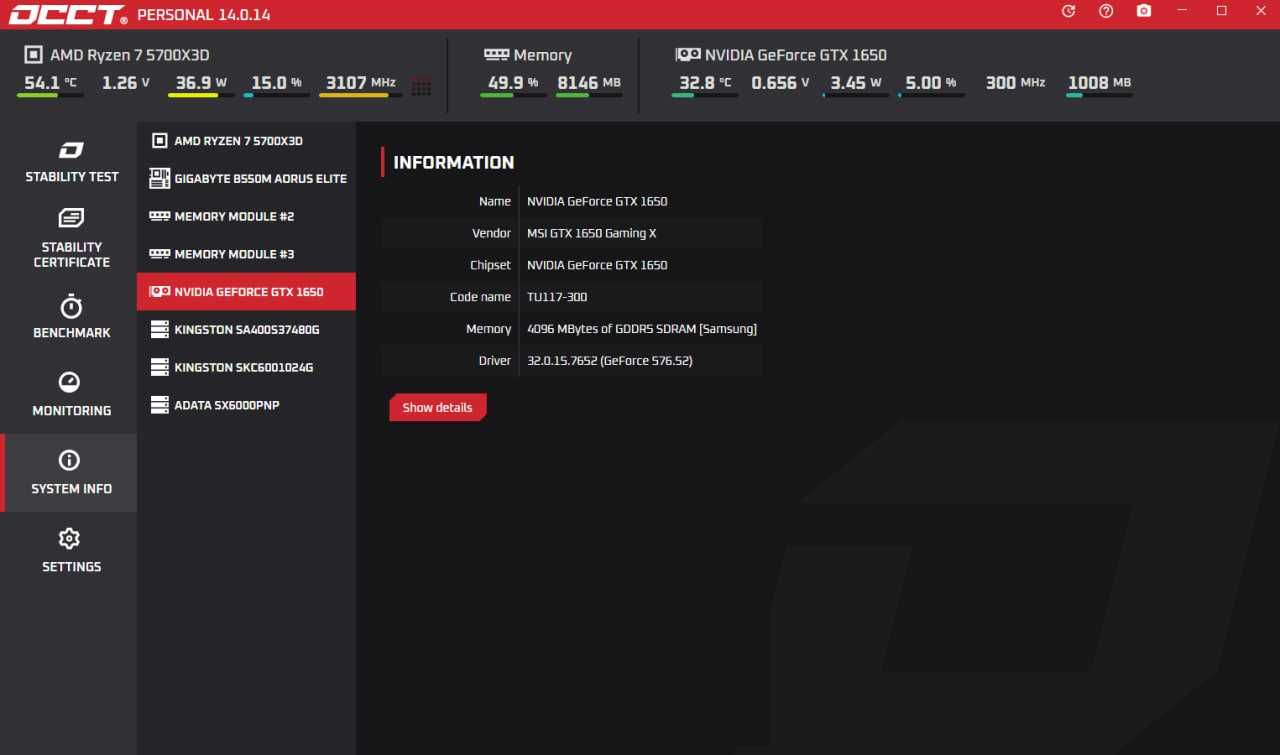Click the GPU usage 5.00 % reading
The height and width of the screenshot is (755, 1280).
[x=931, y=83]
